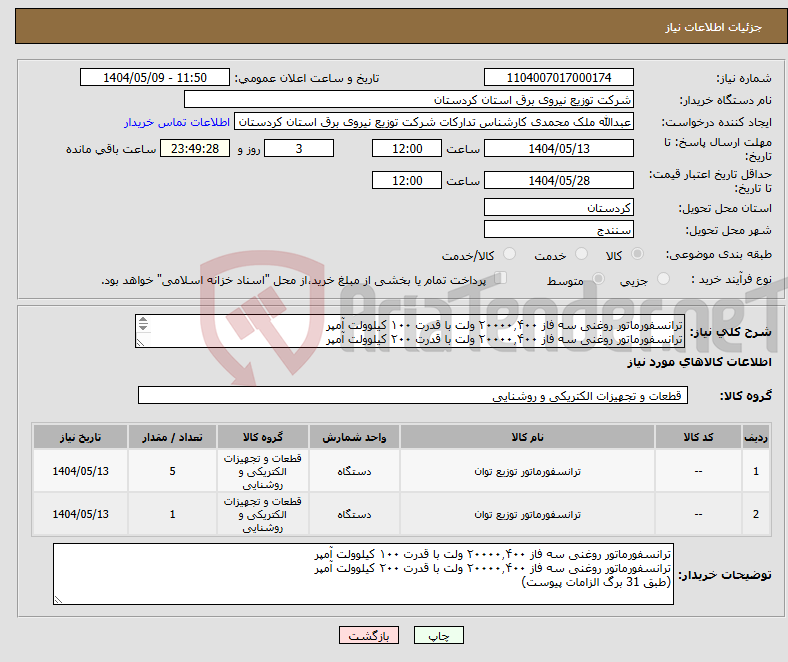788x662 pixels.
Task: Open the اطلاعات تماس خریدار link
Action: click(x=177, y=122)
